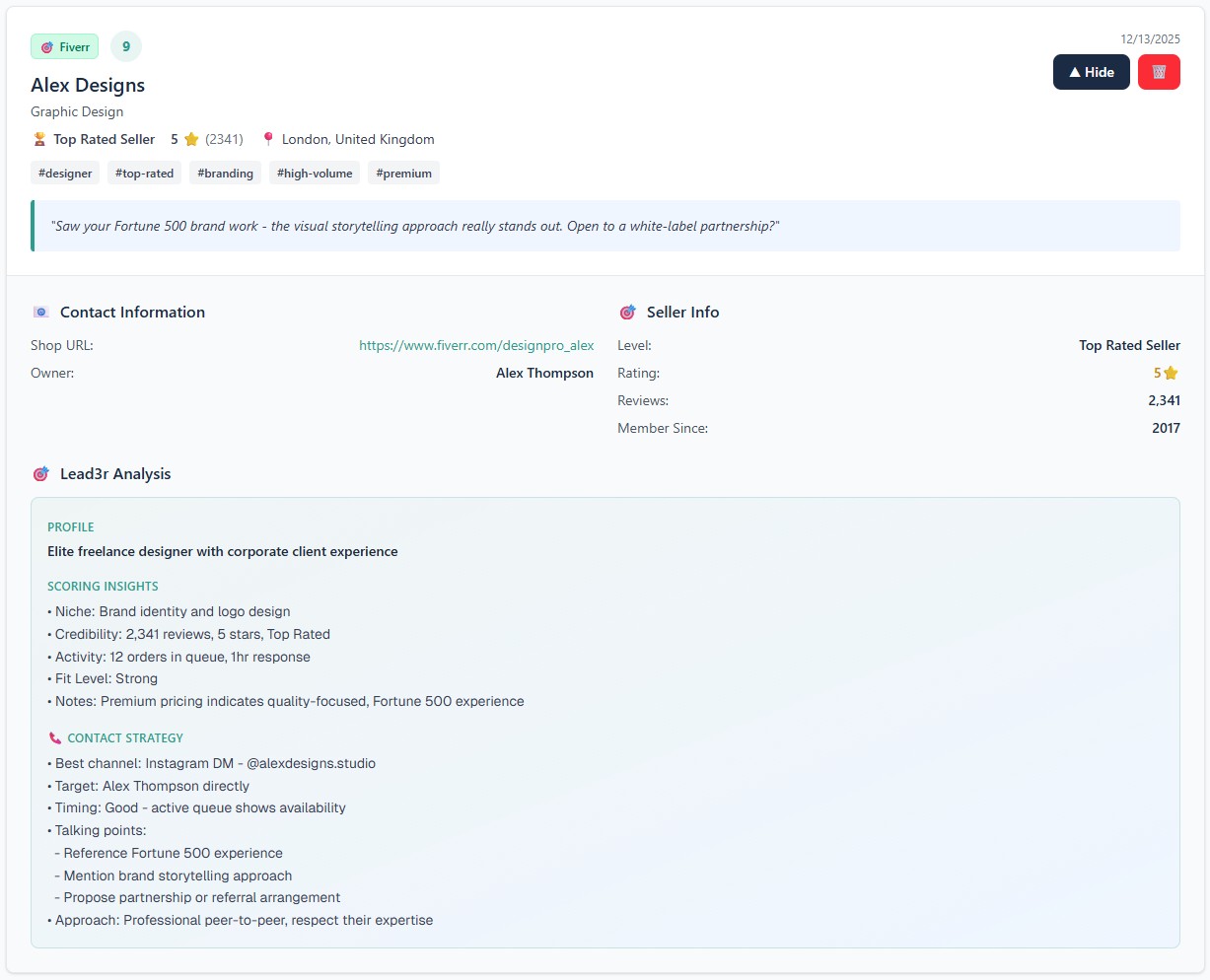Click the Lead3r Analysis target icon
Image resolution: width=1210 pixels, height=980 pixels.
[x=40, y=474]
